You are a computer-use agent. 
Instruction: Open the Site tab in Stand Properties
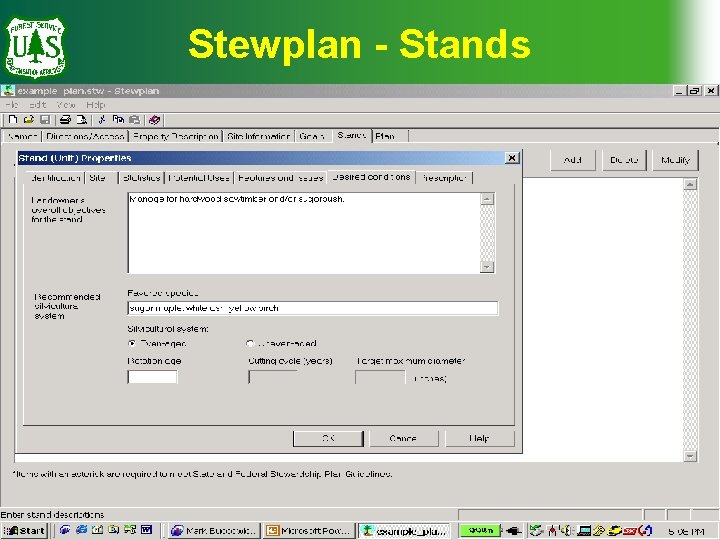click(101, 178)
